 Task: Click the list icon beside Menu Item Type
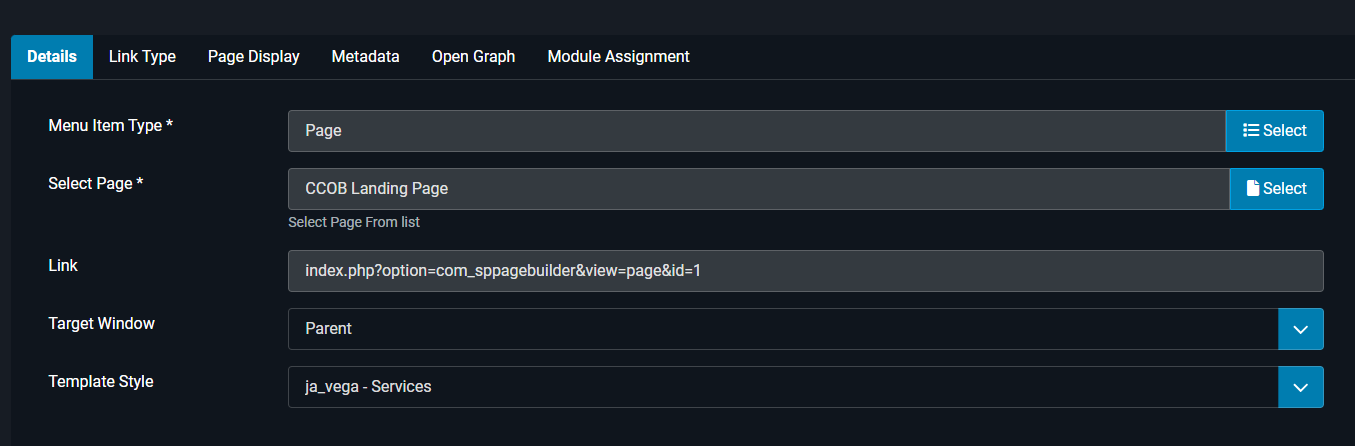point(1250,131)
